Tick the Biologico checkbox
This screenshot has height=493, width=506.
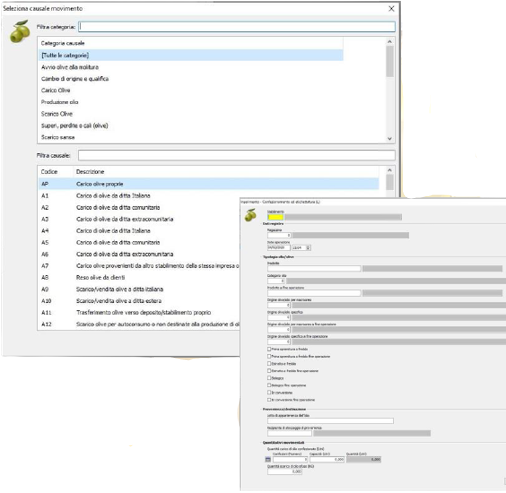click(269, 378)
